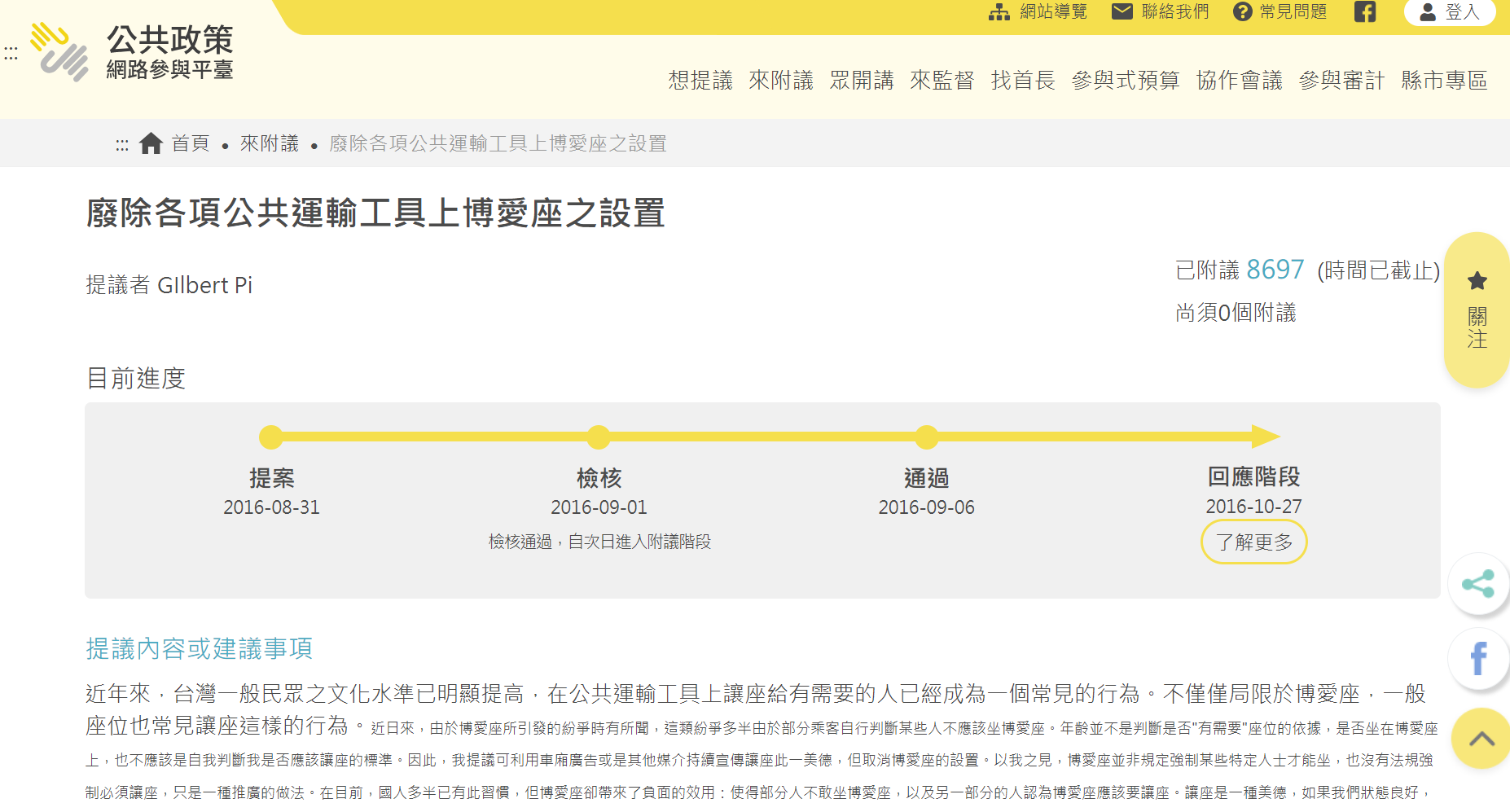
Task: Click the 回應階段 stage label
Action: [1254, 476]
